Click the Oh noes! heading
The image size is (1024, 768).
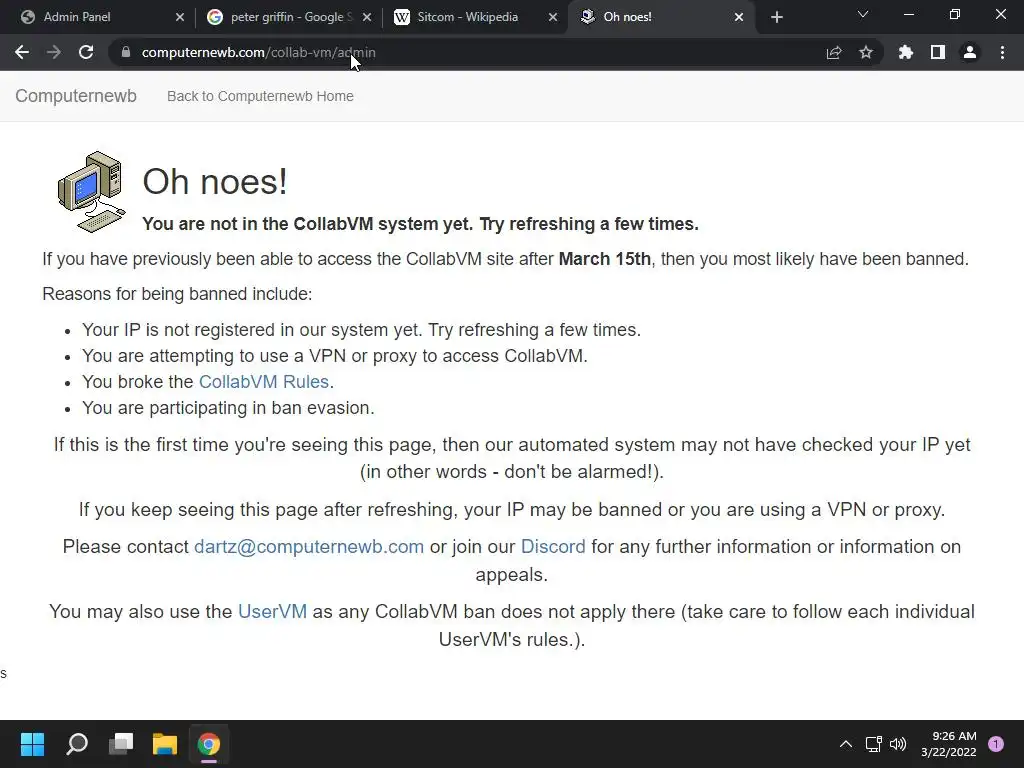pyautogui.click(x=215, y=182)
